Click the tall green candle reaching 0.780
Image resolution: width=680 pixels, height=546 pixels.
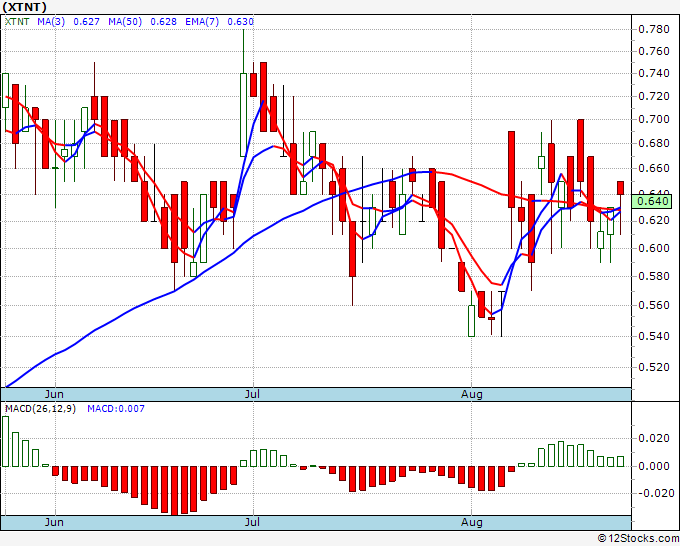[243, 114]
